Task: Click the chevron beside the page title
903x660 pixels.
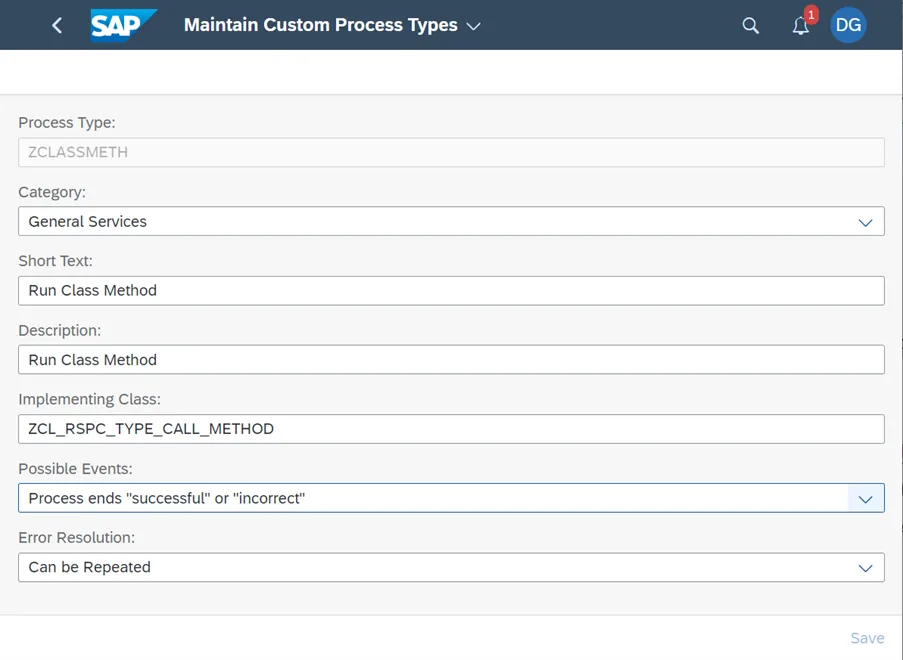Action: 474,26
